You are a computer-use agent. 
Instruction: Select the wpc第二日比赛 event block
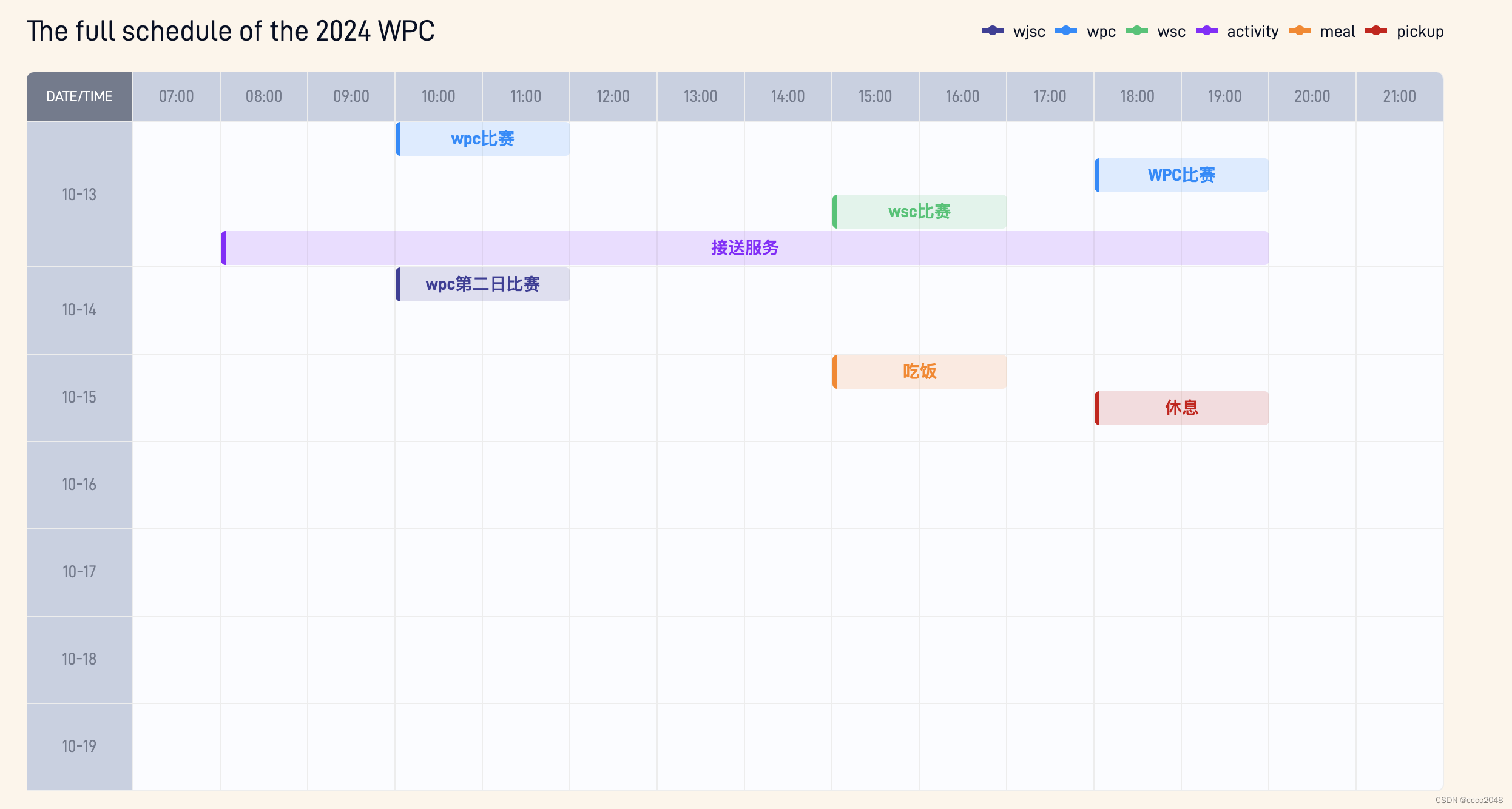click(x=482, y=284)
